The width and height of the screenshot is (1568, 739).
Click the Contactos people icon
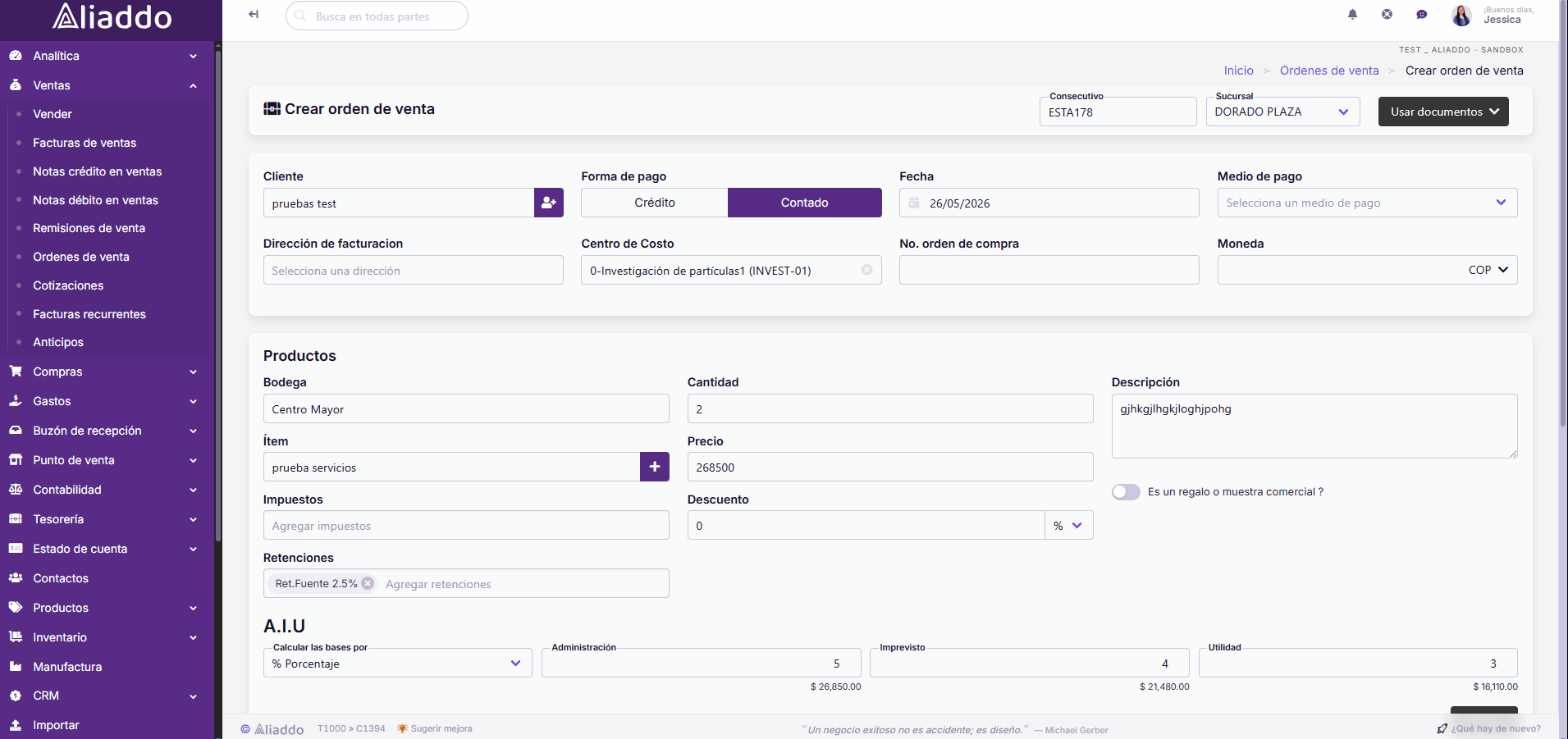pyautogui.click(x=16, y=578)
